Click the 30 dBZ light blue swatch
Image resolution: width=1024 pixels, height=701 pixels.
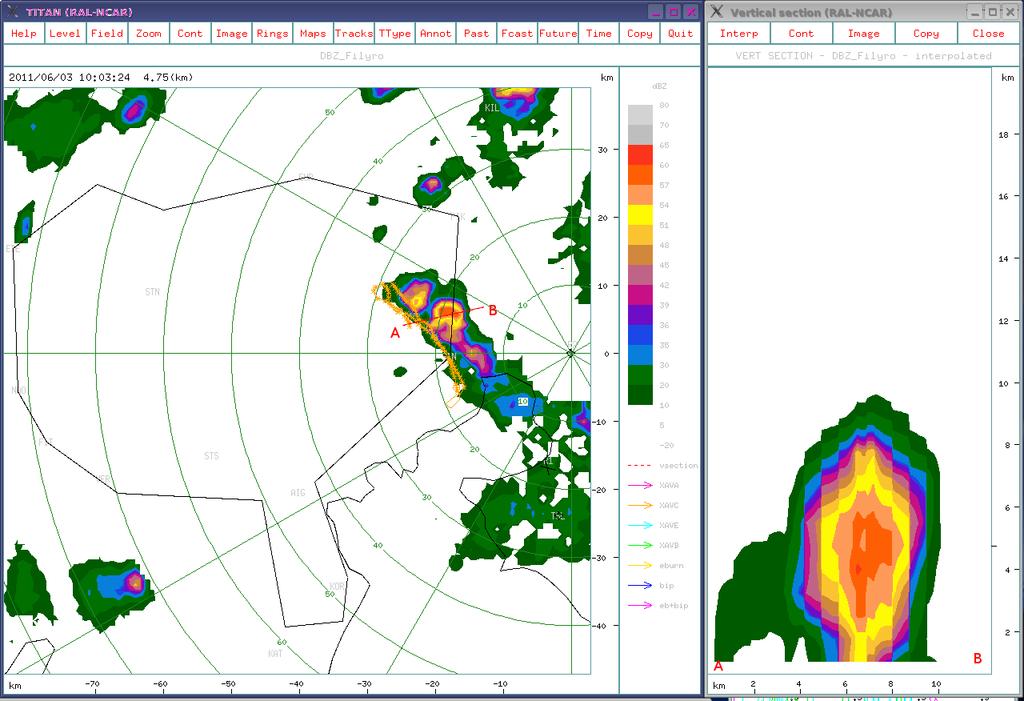click(640, 355)
